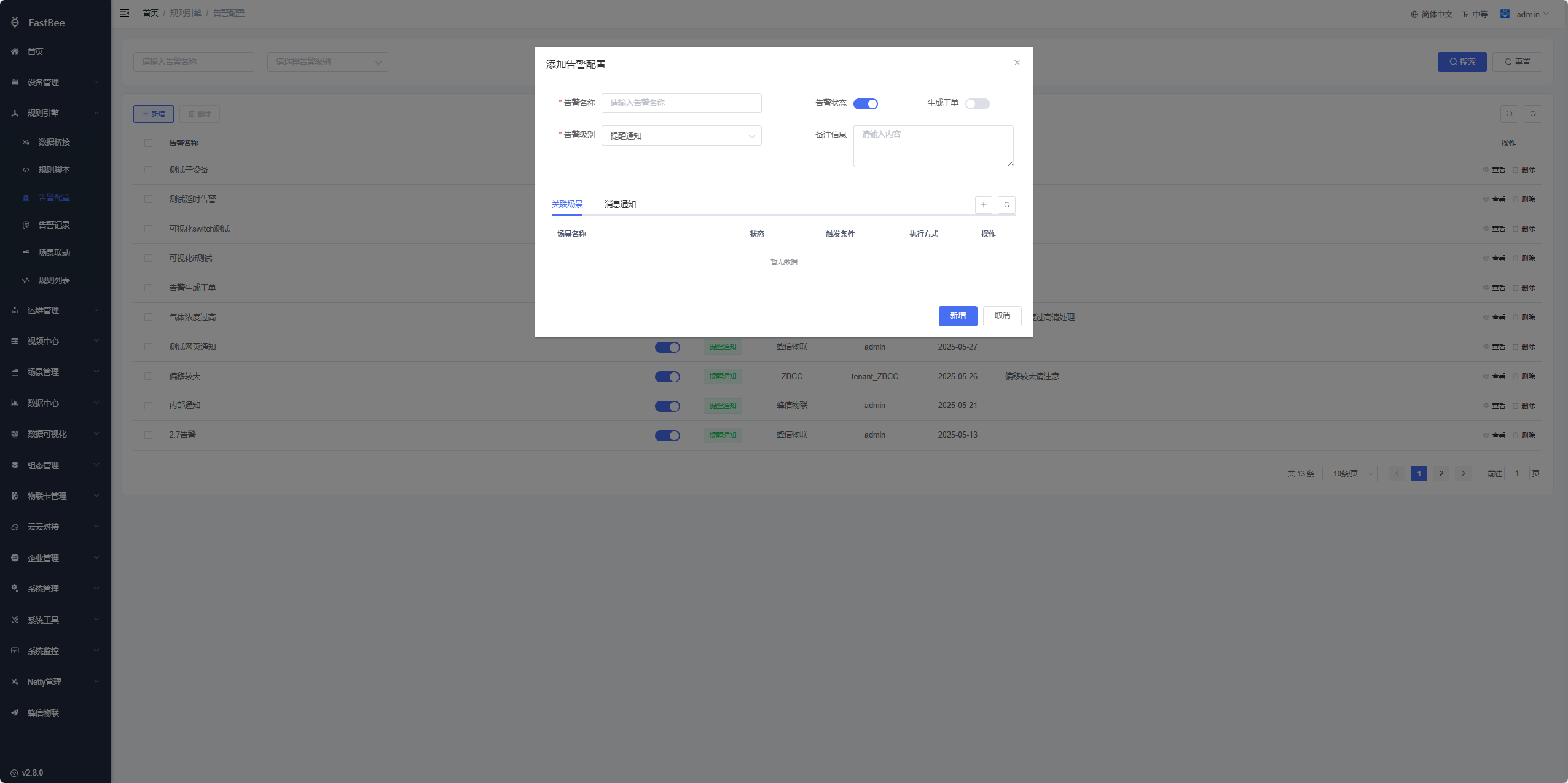This screenshot has height=783, width=1568.
Task: Enable the 生成工单 switch
Action: click(x=977, y=104)
